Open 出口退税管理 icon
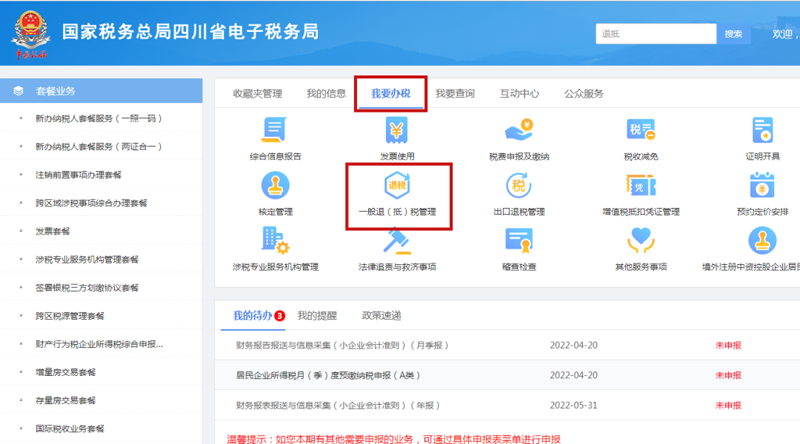 coord(518,188)
